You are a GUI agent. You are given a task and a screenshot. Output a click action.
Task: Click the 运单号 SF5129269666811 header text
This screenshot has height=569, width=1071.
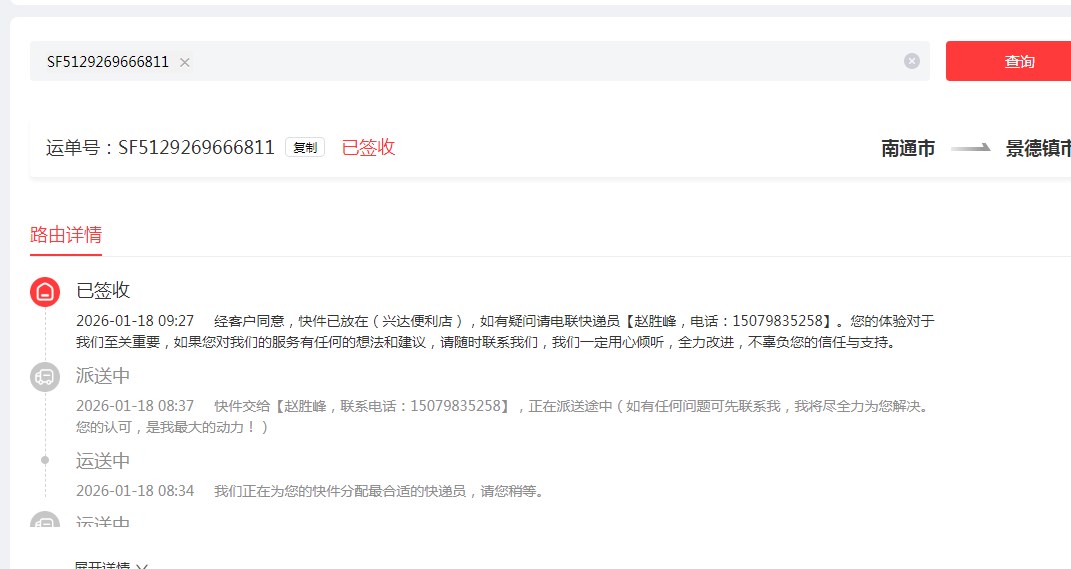click(x=160, y=148)
